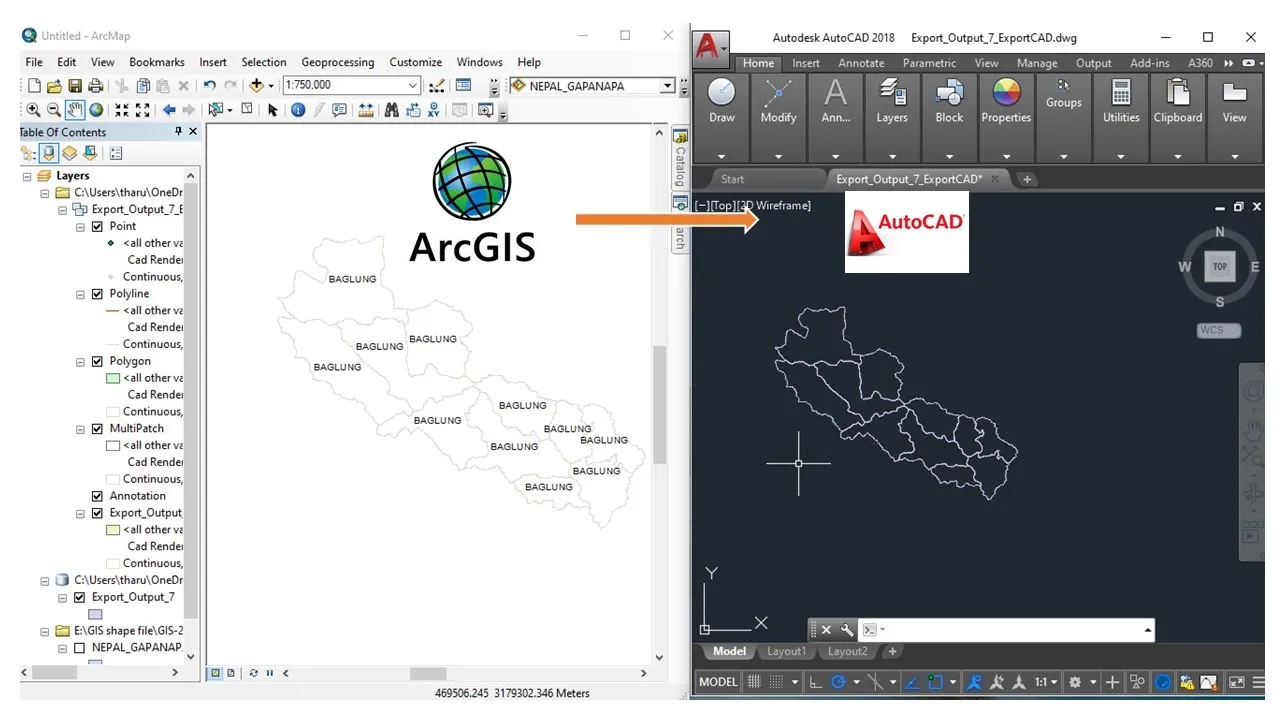Screen dimensions: 1280x720
Task: Select the Pan hand tool in ArcMap
Action: point(75,110)
